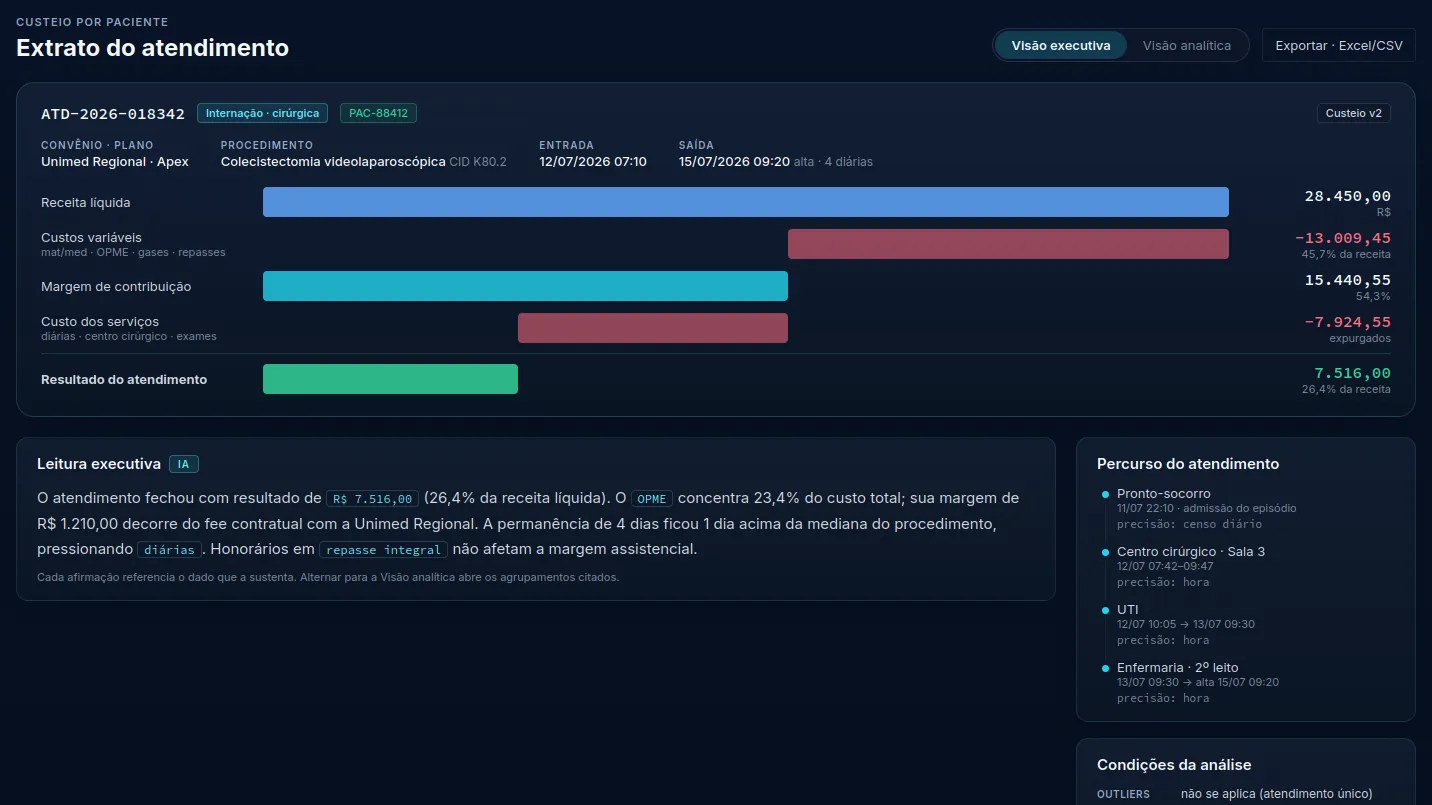
Task: Click attendance ID ATD-2026-018342
Action: [113, 114]
